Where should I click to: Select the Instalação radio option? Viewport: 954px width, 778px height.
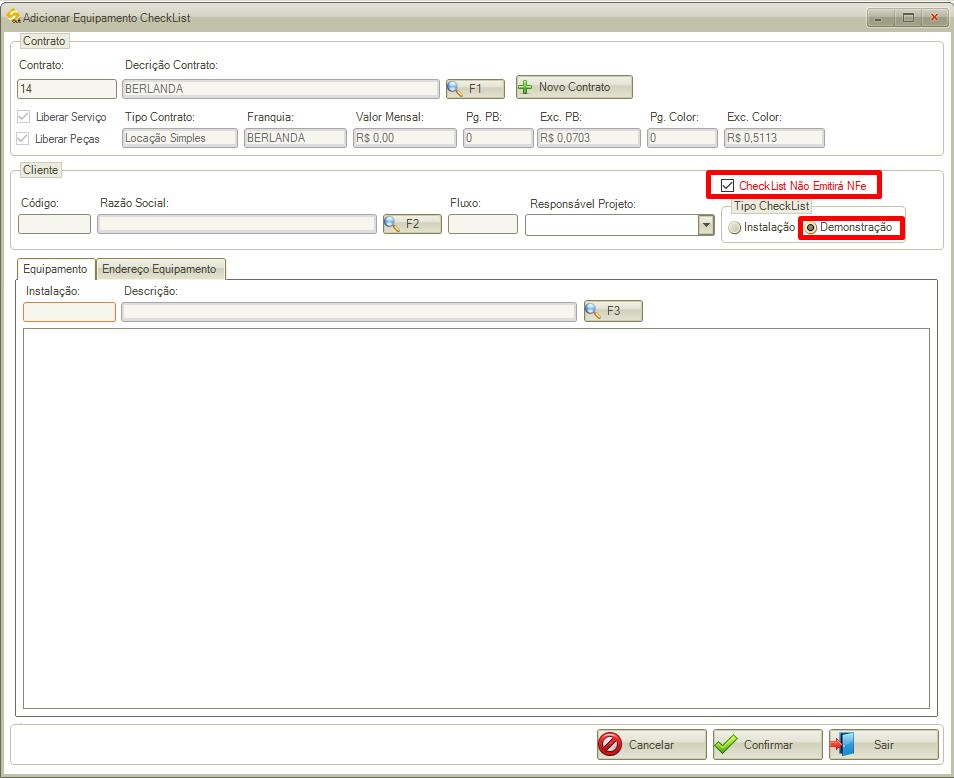(735, 227)
